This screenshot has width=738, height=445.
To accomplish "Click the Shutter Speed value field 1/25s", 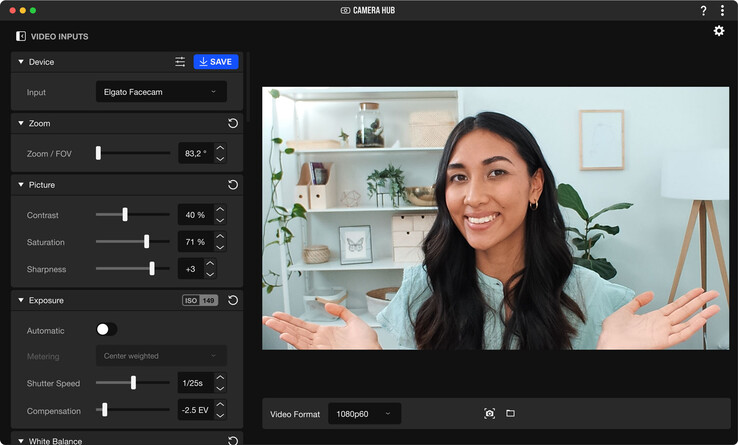I will [x=195, y=383].
